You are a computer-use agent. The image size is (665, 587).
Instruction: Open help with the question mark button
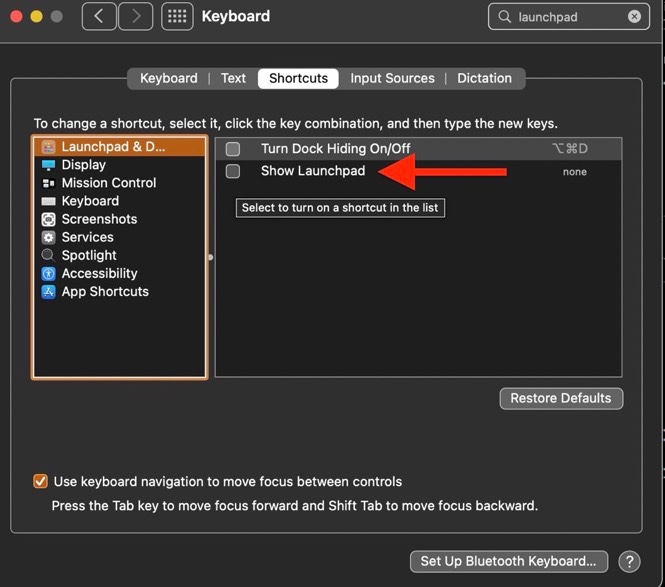[x=629, y=562]
